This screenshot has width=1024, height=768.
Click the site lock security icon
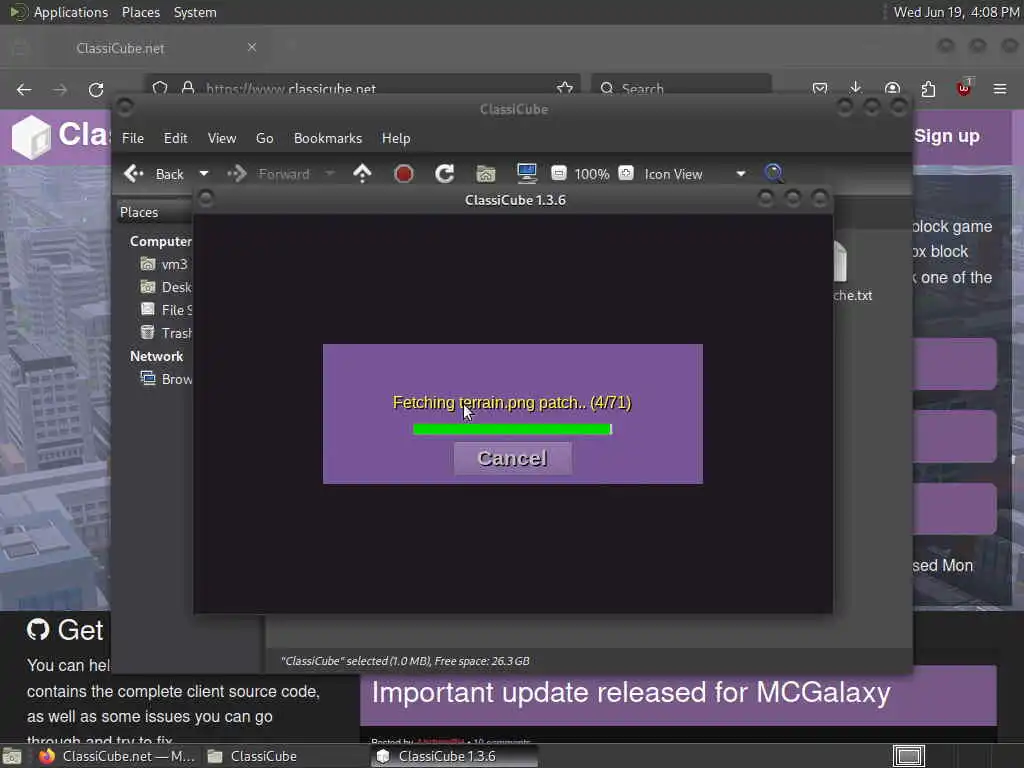click(188, 88)
